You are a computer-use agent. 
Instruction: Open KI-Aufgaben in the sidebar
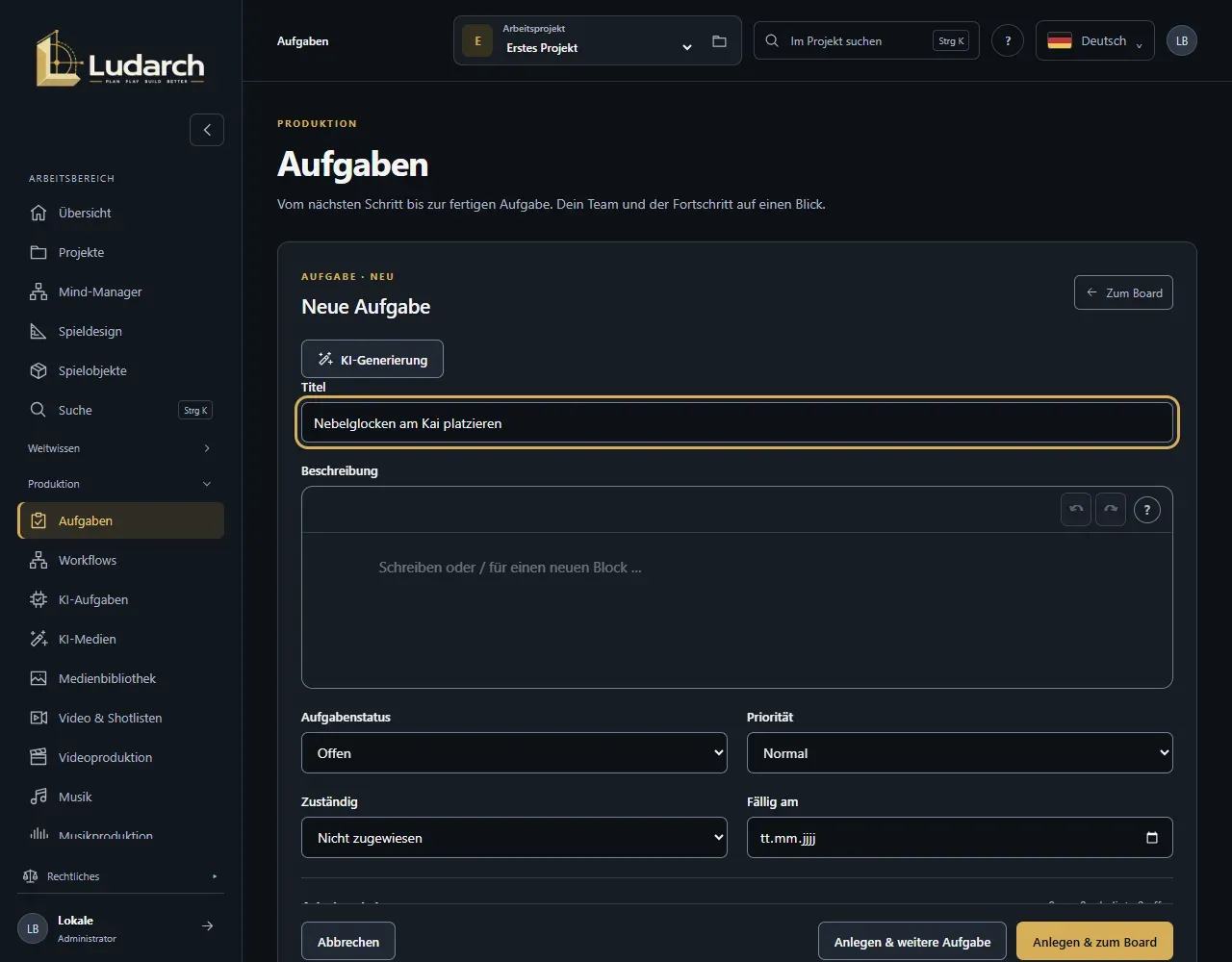pos(120,599)
